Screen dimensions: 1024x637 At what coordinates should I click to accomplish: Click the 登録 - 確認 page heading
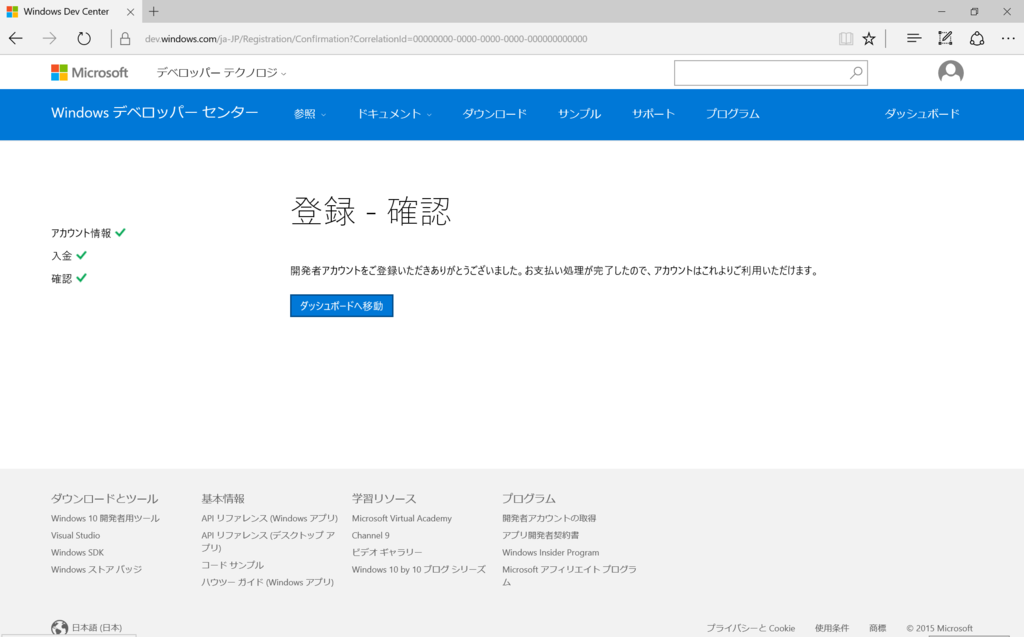371,211
